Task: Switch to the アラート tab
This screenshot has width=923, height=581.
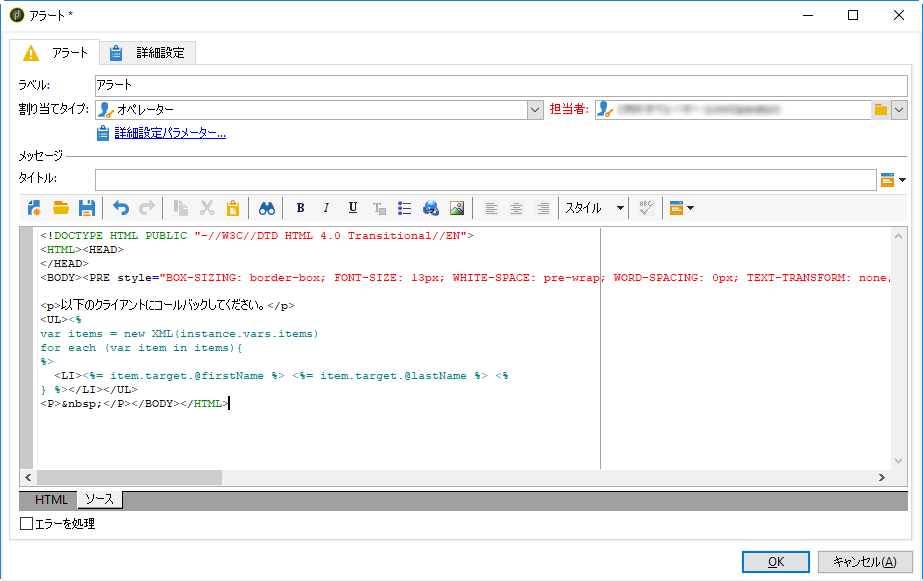Action: pos(55,53)
